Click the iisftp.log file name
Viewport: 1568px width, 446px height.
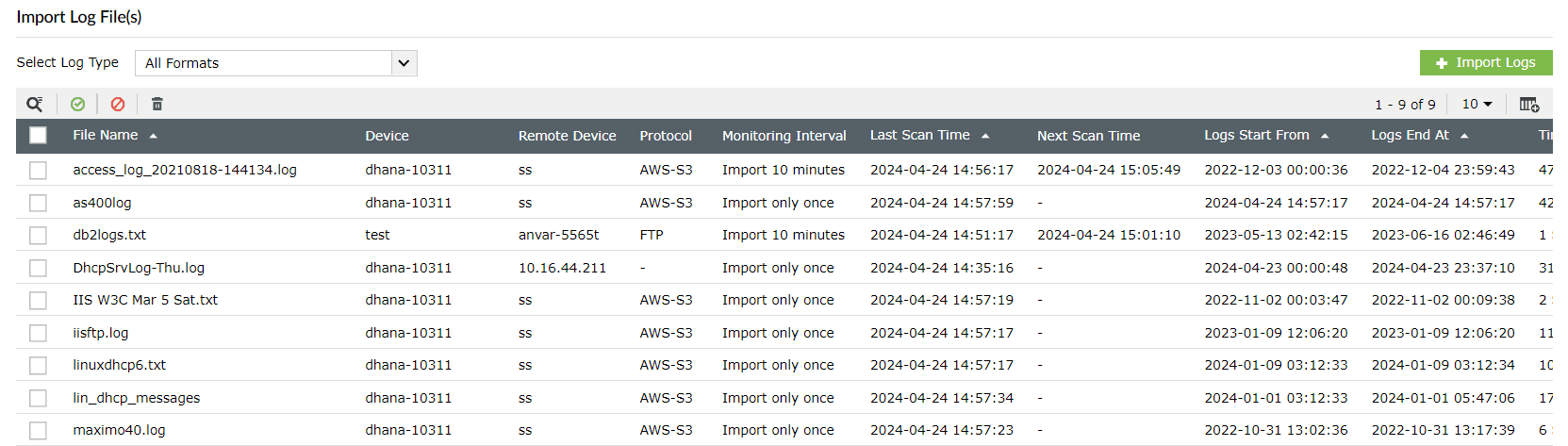pos(101,333)
